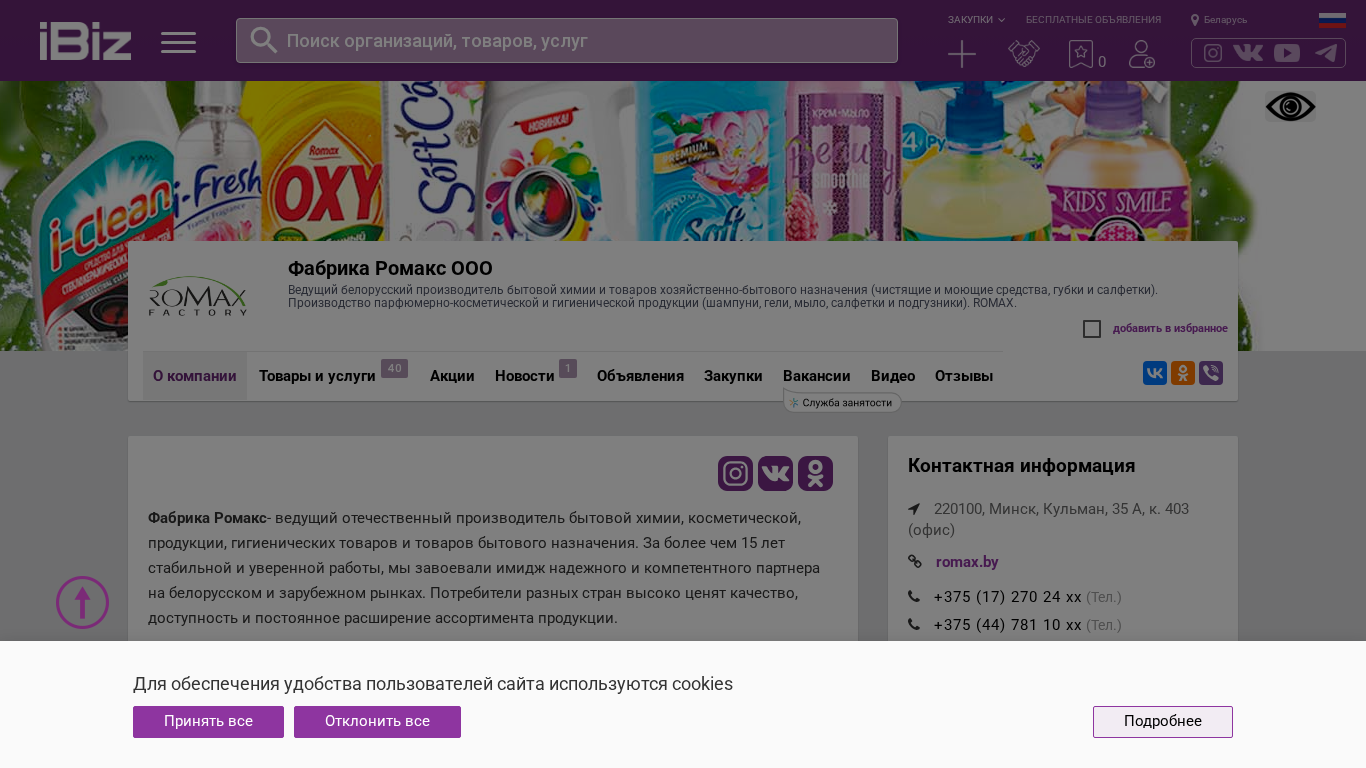
Task: Click the location arrow icon beside address
Action: click(x=914, y=509)
